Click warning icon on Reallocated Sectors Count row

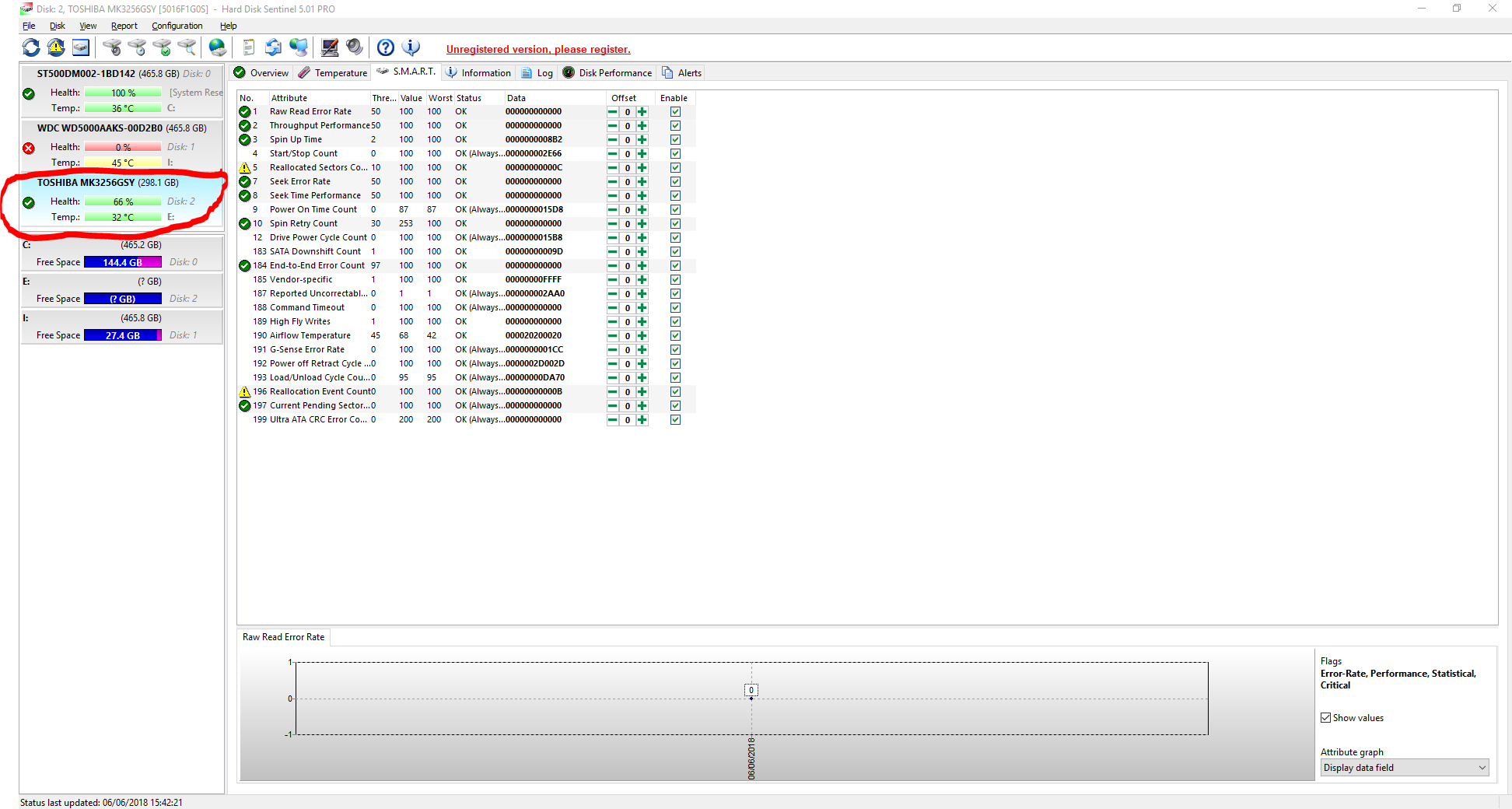tap(245, 168)
